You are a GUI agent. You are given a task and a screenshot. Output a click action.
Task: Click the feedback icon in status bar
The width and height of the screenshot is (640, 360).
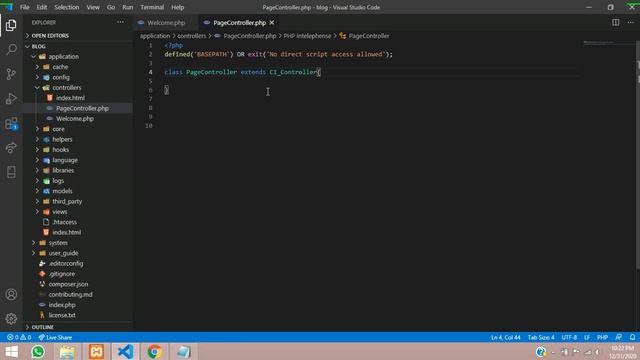coord(619,337)
